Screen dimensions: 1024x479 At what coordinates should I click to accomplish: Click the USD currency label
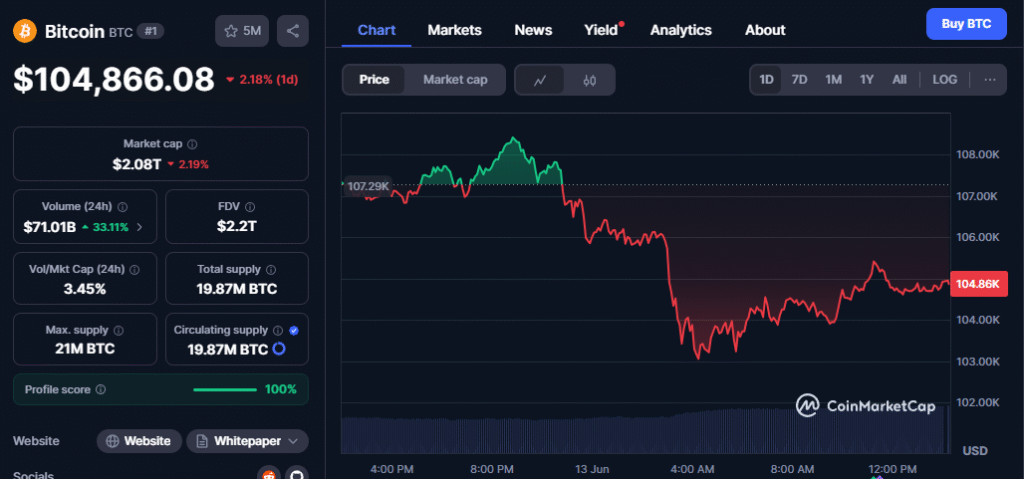coord(975,451)
